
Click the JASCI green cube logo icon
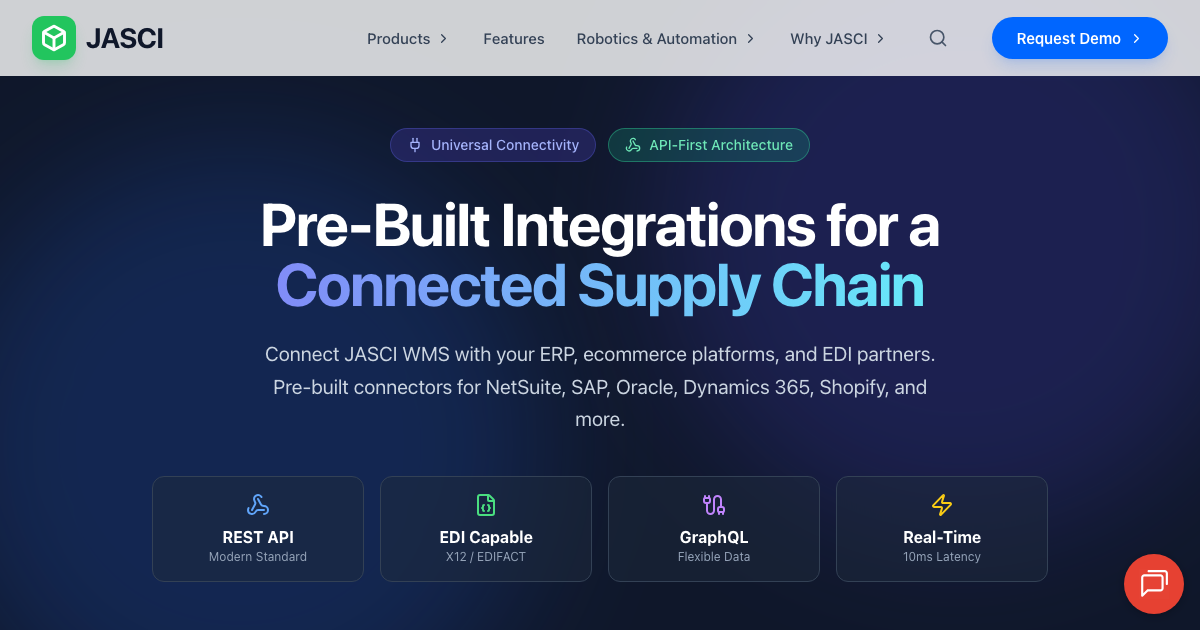(54, 38)
